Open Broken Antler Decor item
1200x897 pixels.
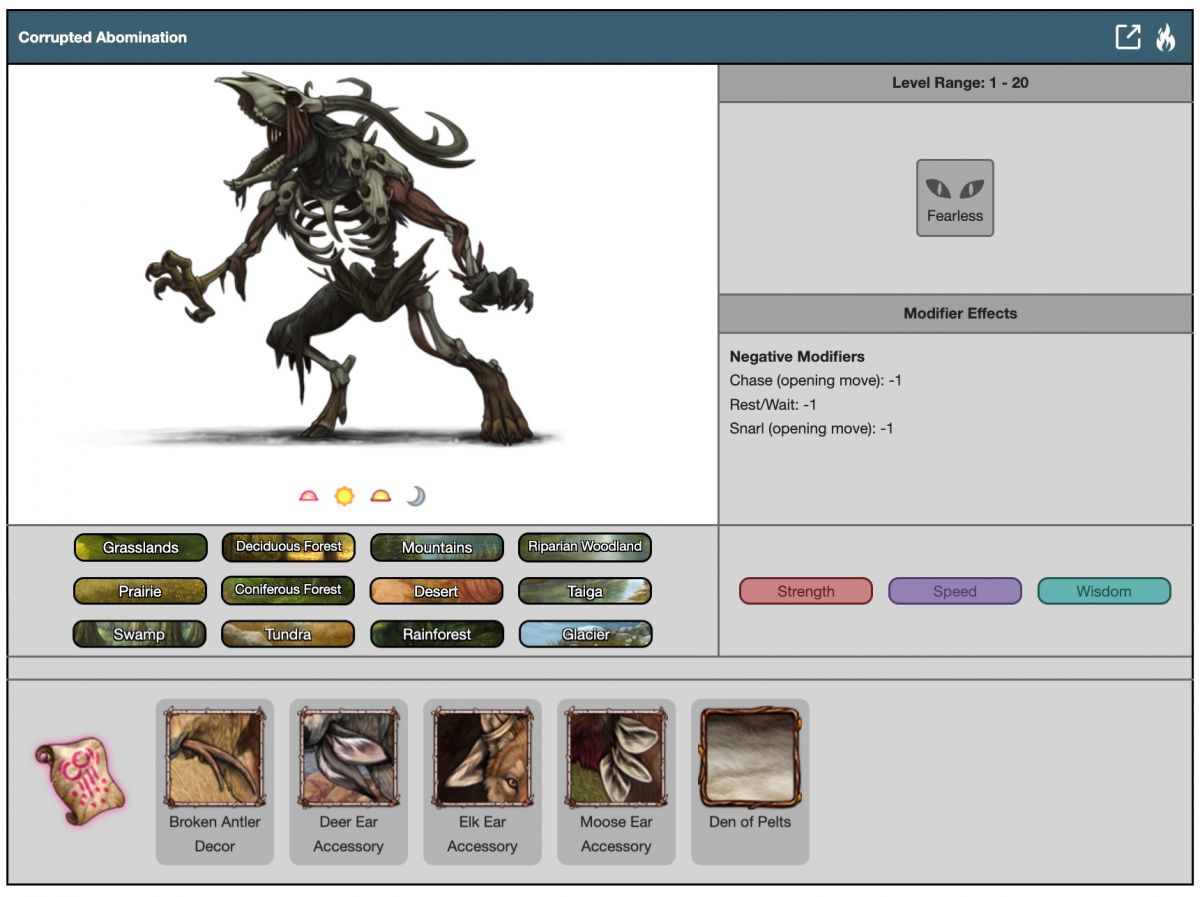point(215,757)
